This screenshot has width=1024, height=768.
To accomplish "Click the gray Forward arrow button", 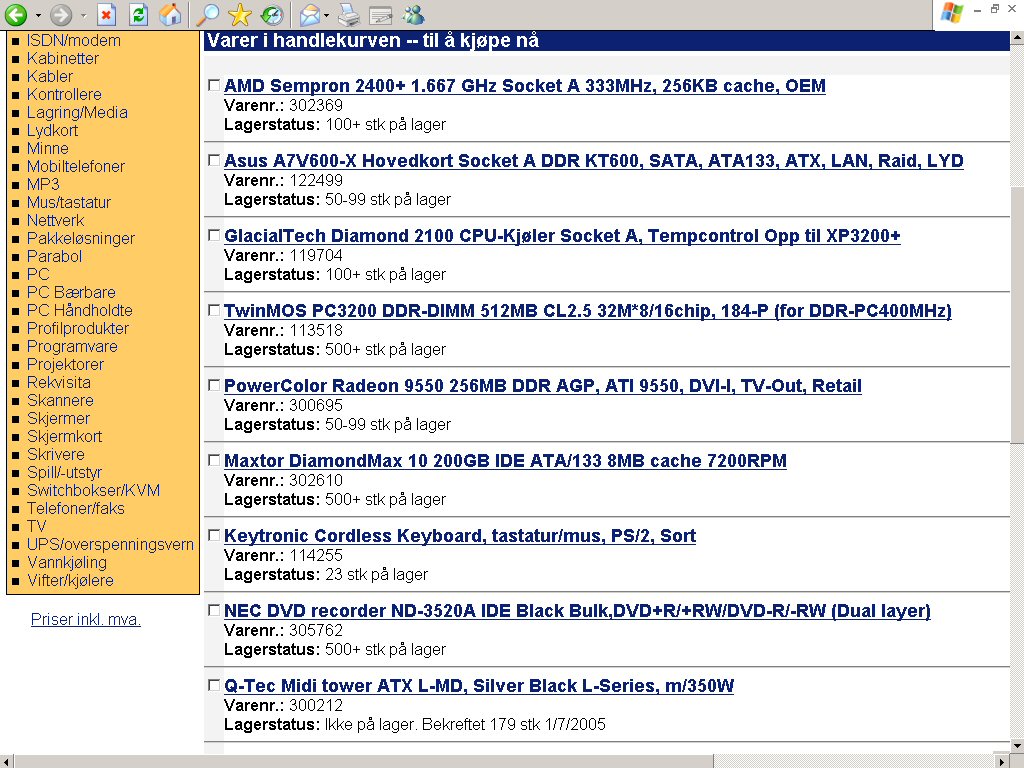I will pos(61,14).
